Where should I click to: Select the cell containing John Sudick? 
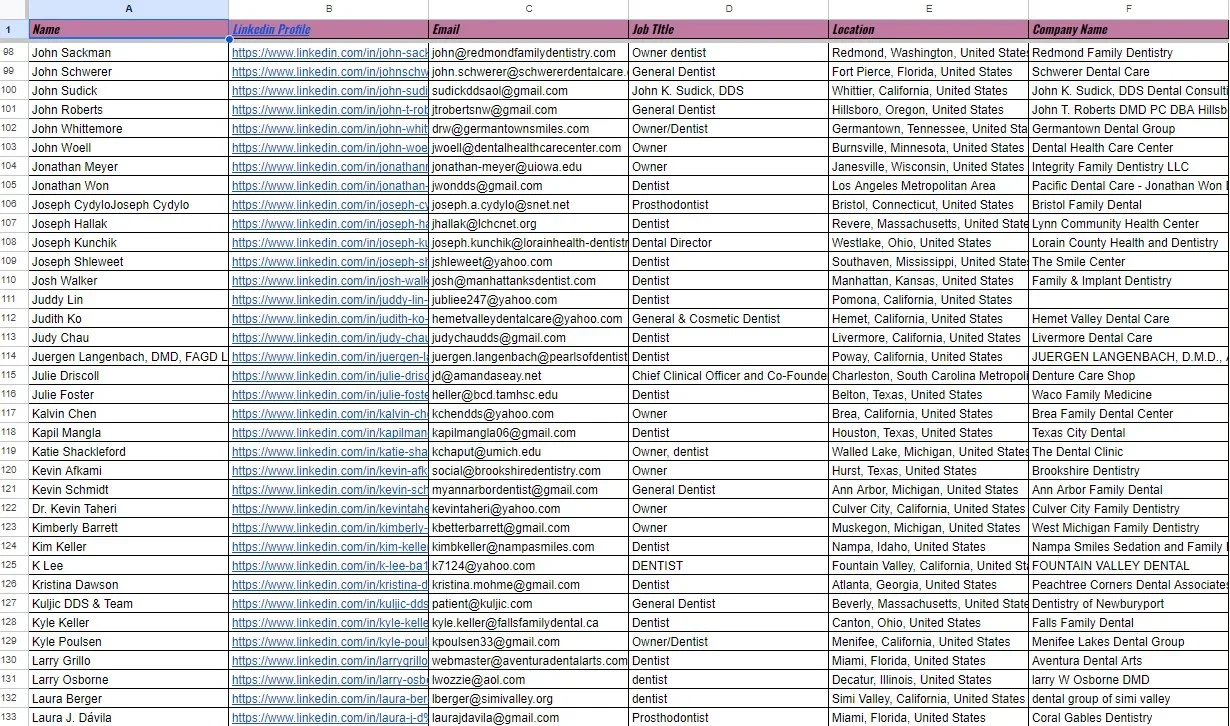coord(128,90)
